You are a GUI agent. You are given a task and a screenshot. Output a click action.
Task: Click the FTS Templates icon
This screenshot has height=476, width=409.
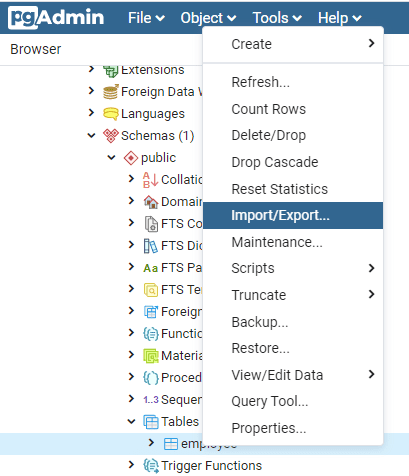pyautogui.click(x=151, y=290)
